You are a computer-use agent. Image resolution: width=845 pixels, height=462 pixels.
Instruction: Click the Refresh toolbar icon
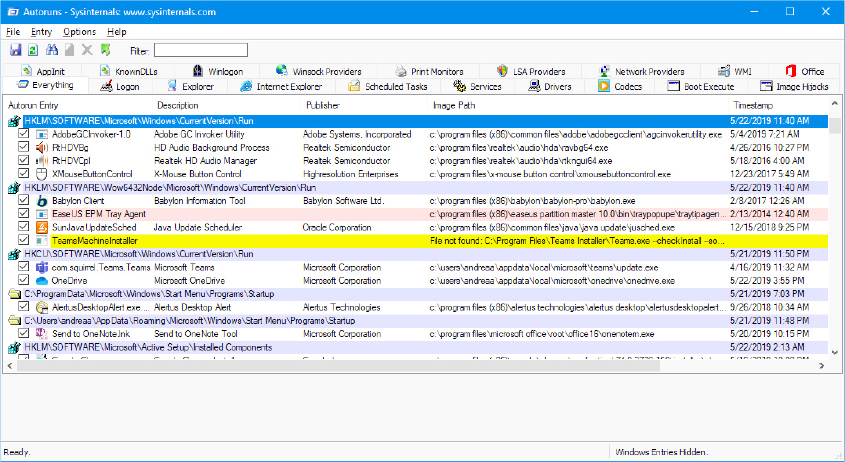pyautogui.click(x=32, y=50)
